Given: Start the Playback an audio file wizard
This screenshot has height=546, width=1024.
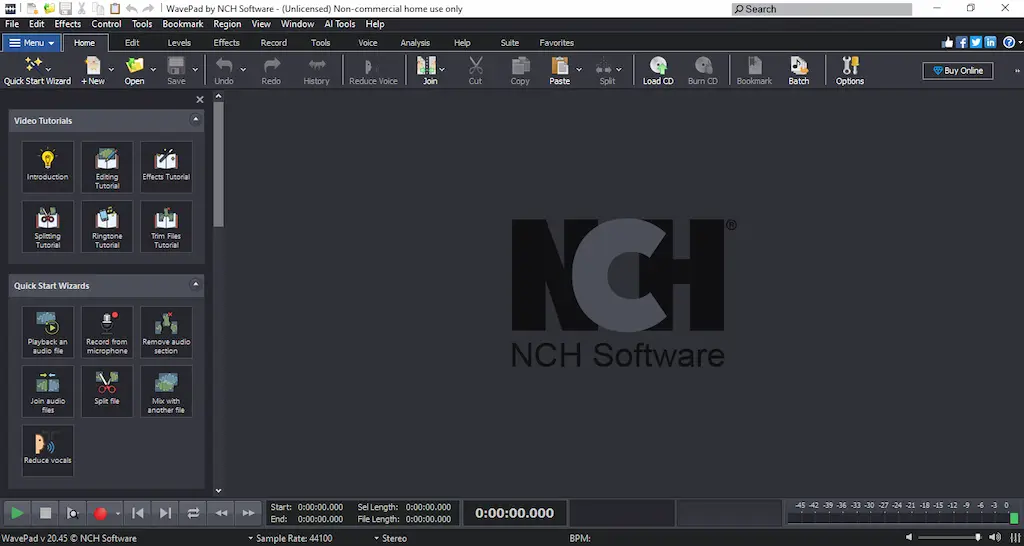Looking at the screenshot, I should click(48, 332).
